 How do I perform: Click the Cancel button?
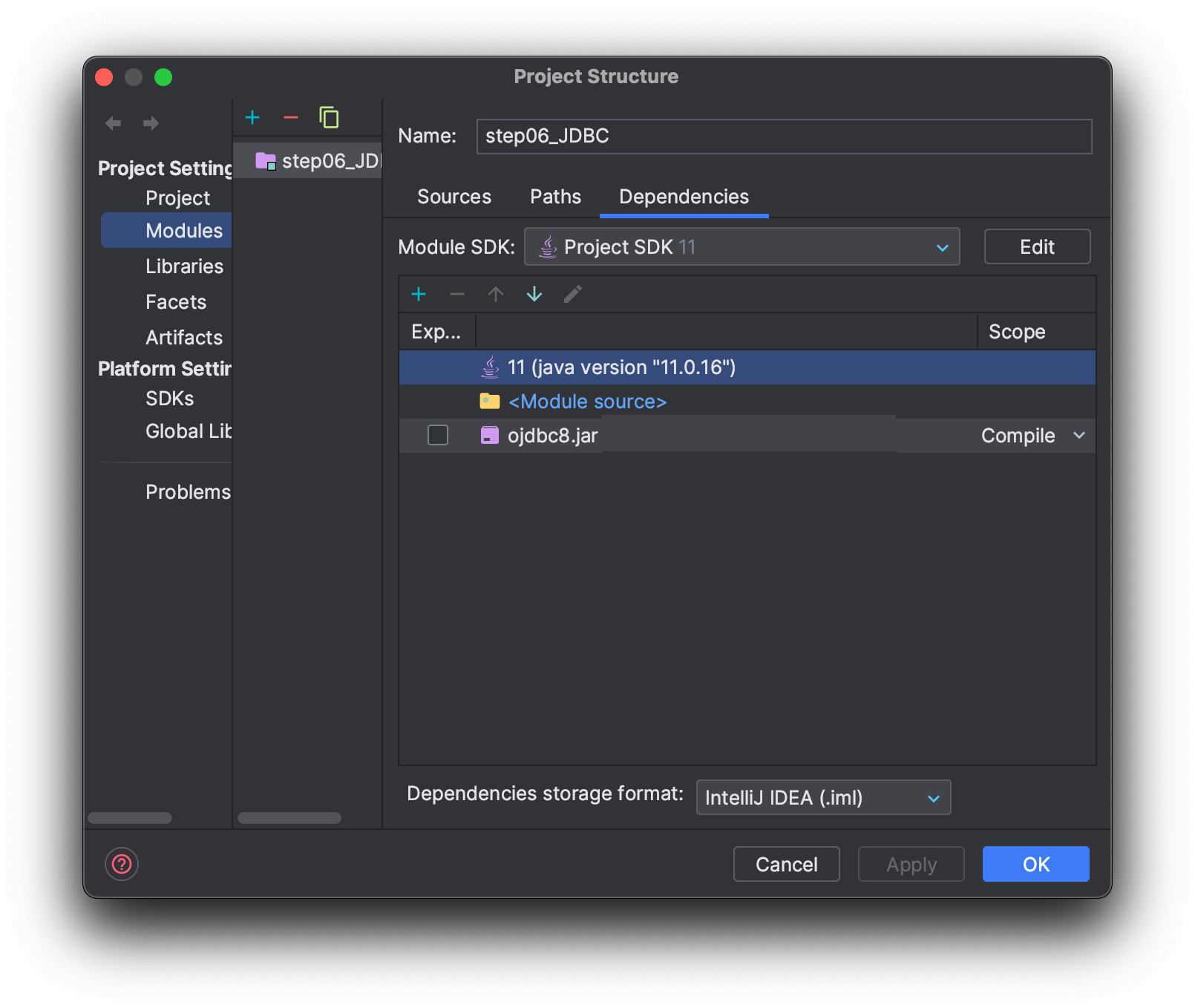pyautogui.click(x=787, y=865)
